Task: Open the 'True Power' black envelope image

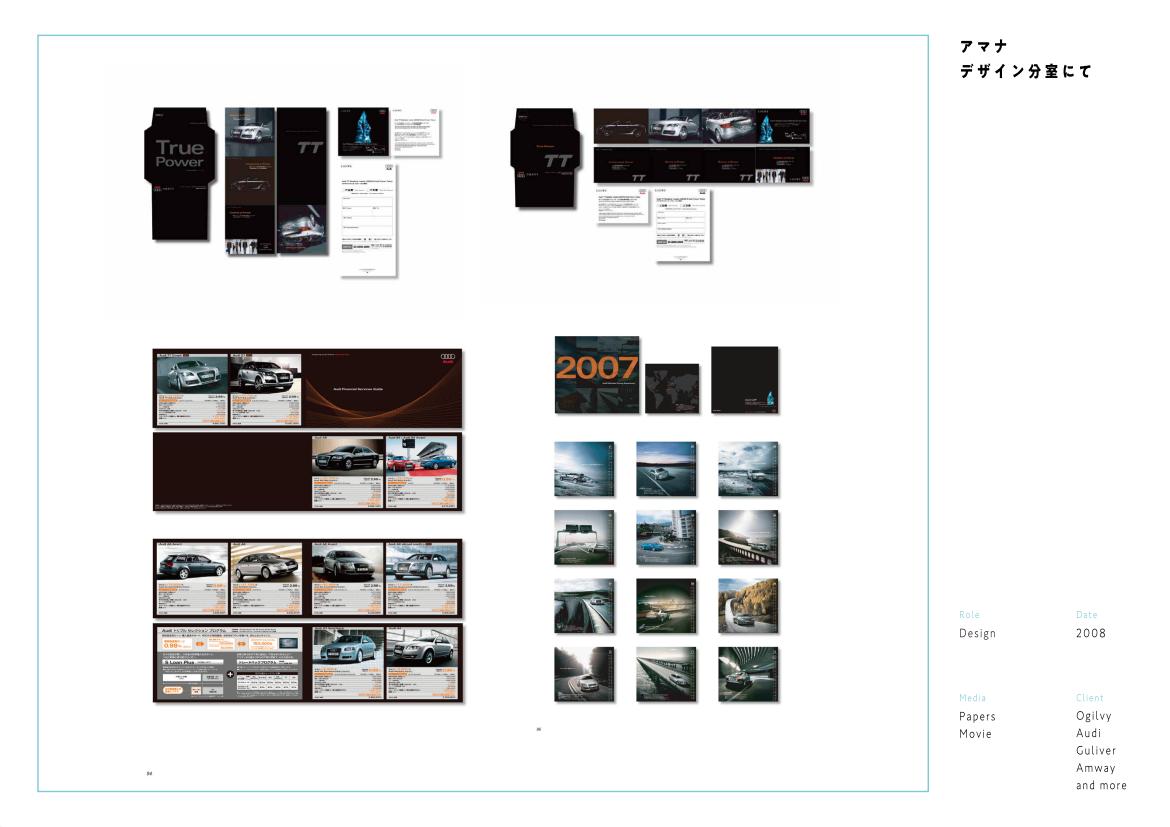Action: 180,174
